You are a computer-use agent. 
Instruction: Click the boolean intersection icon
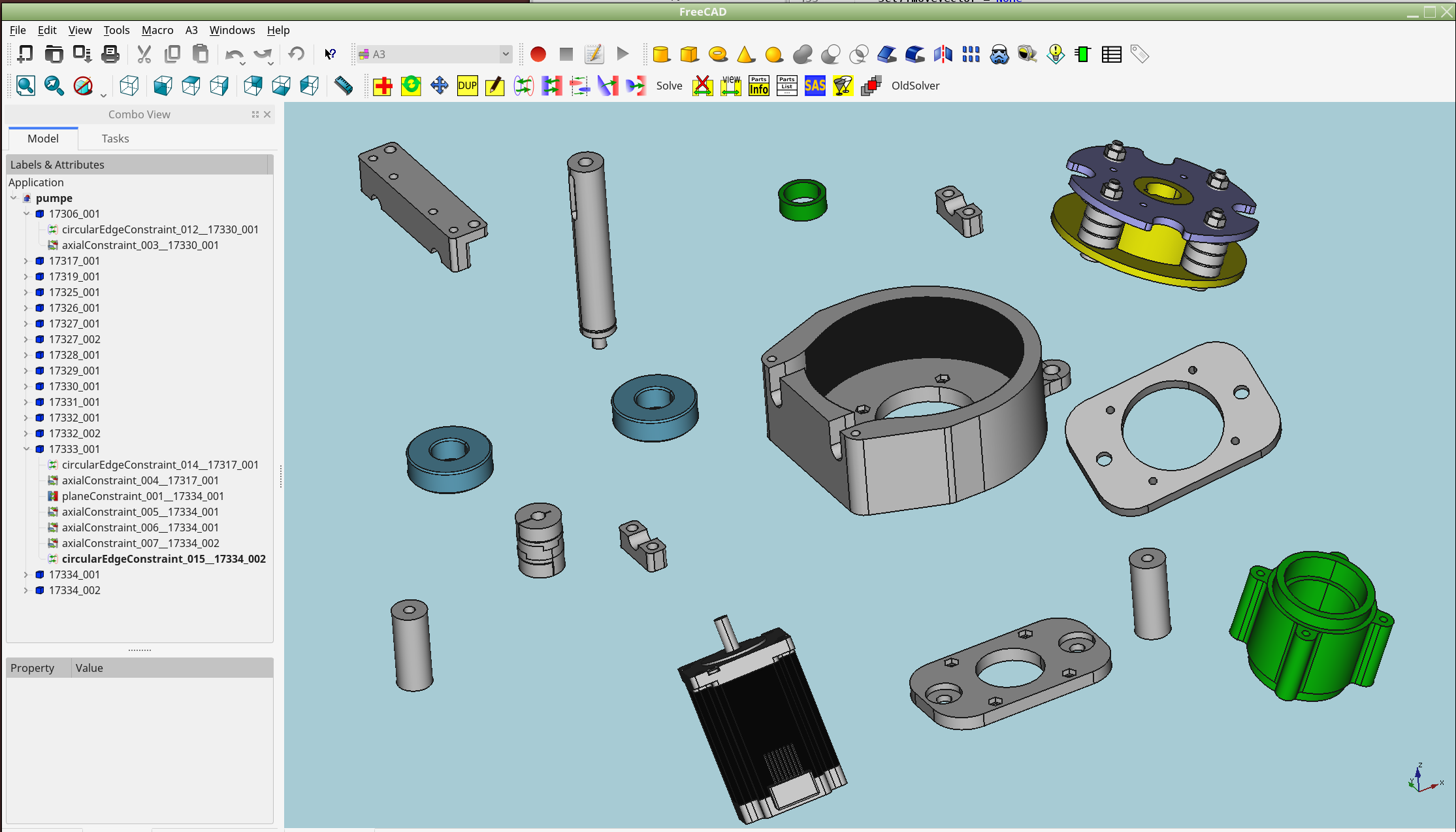(x=859, y=54)
